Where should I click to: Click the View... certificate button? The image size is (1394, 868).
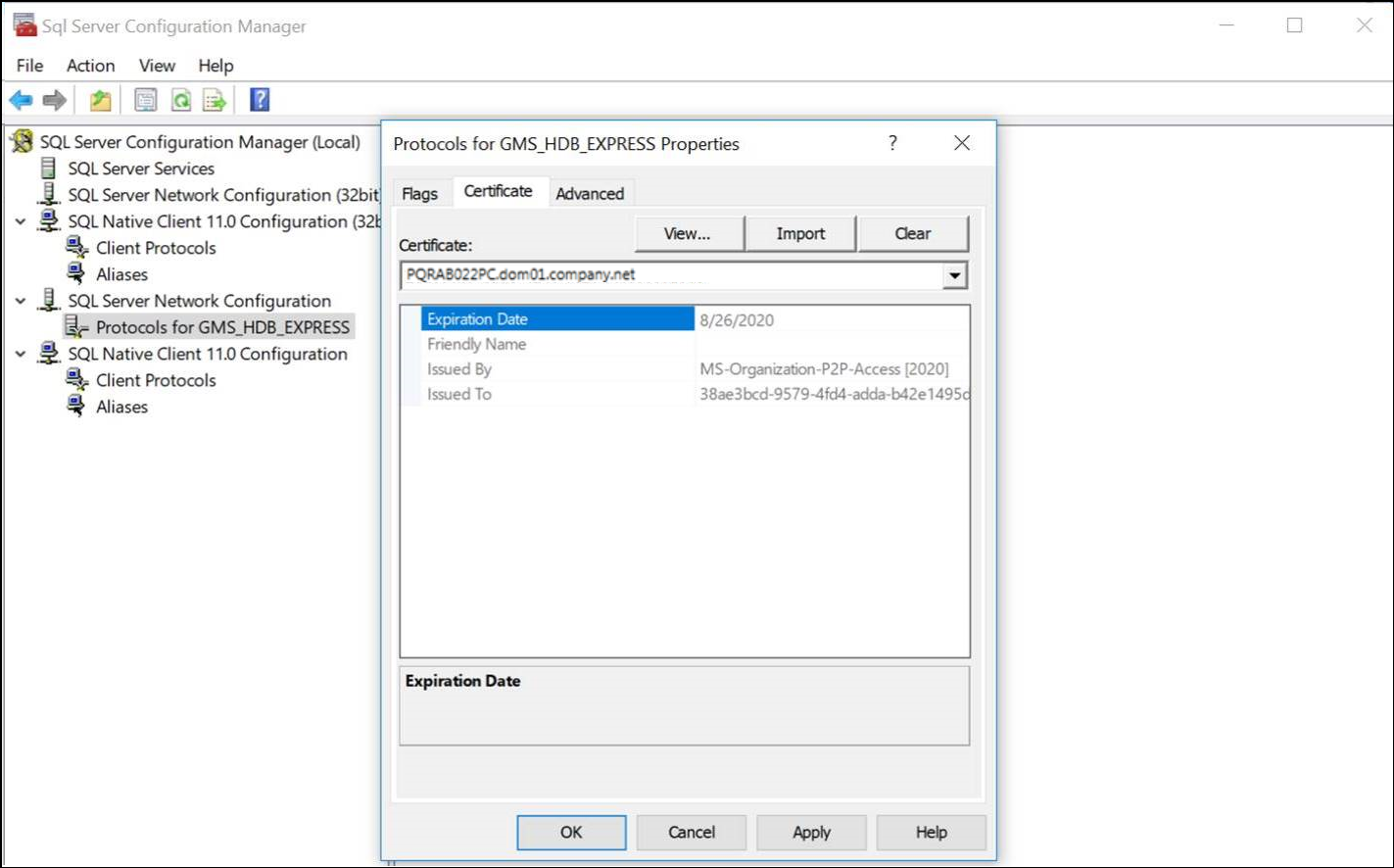687,234
